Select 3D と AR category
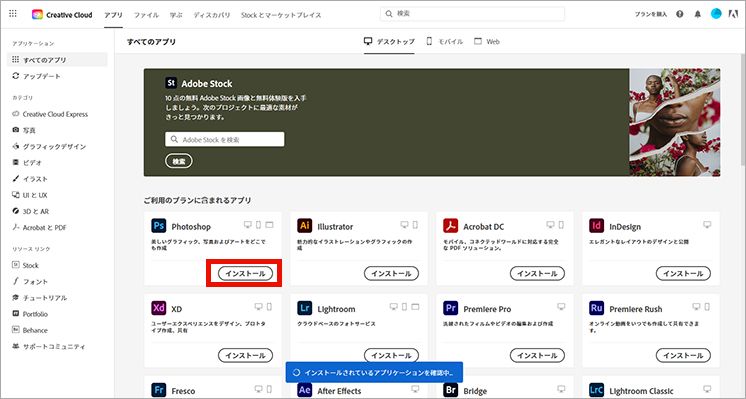746x399 pixels. (x=30, y=211)
